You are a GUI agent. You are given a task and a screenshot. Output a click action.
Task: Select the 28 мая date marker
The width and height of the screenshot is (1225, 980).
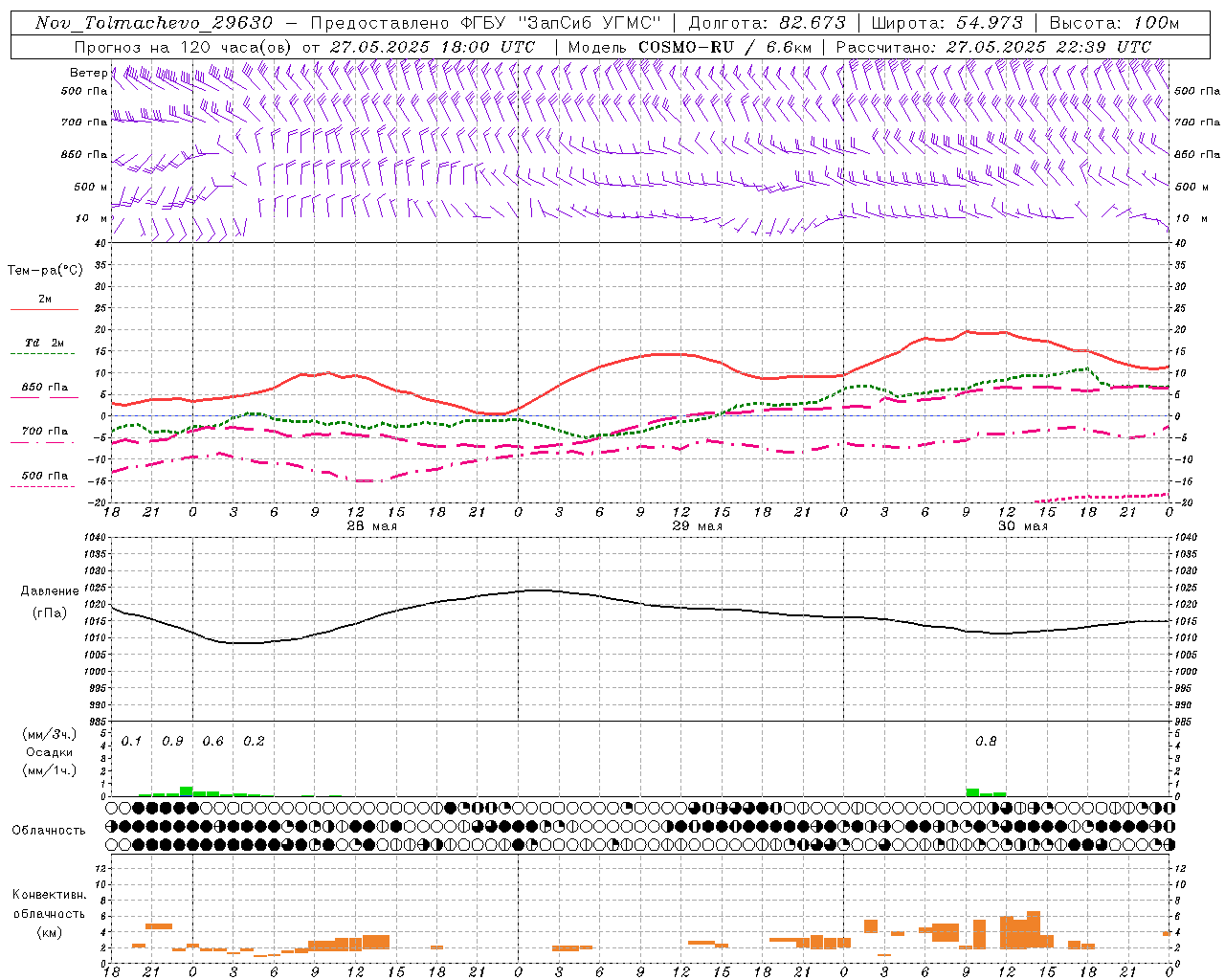pyautogui.click(x=371, y=526)
